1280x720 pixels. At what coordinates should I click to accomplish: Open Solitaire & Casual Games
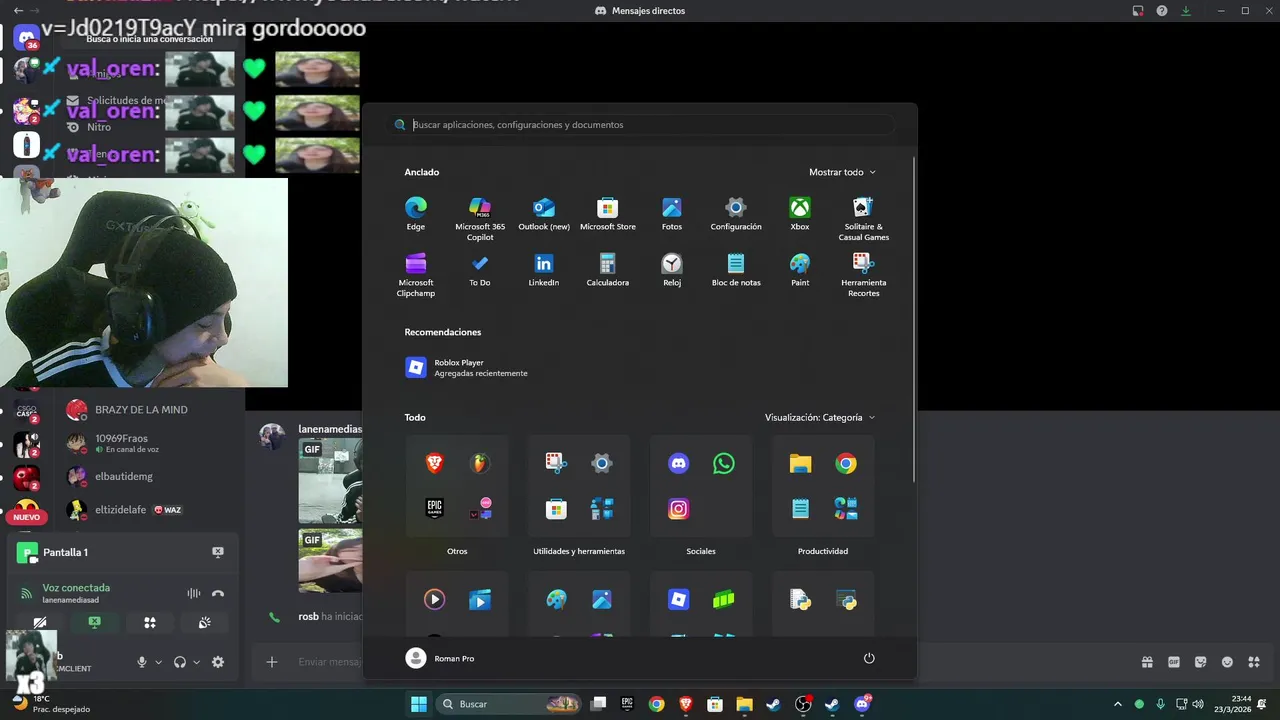864,218
